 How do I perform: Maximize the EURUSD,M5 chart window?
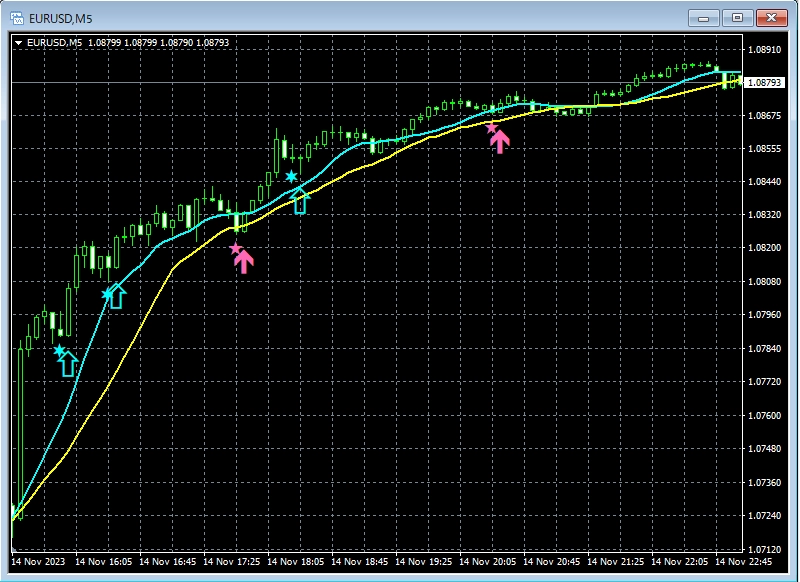[x=738, y=17]
